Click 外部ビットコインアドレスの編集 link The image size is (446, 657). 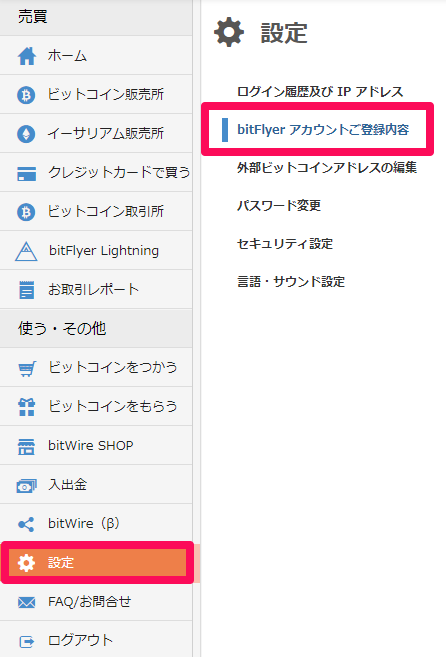click(327, 168)
